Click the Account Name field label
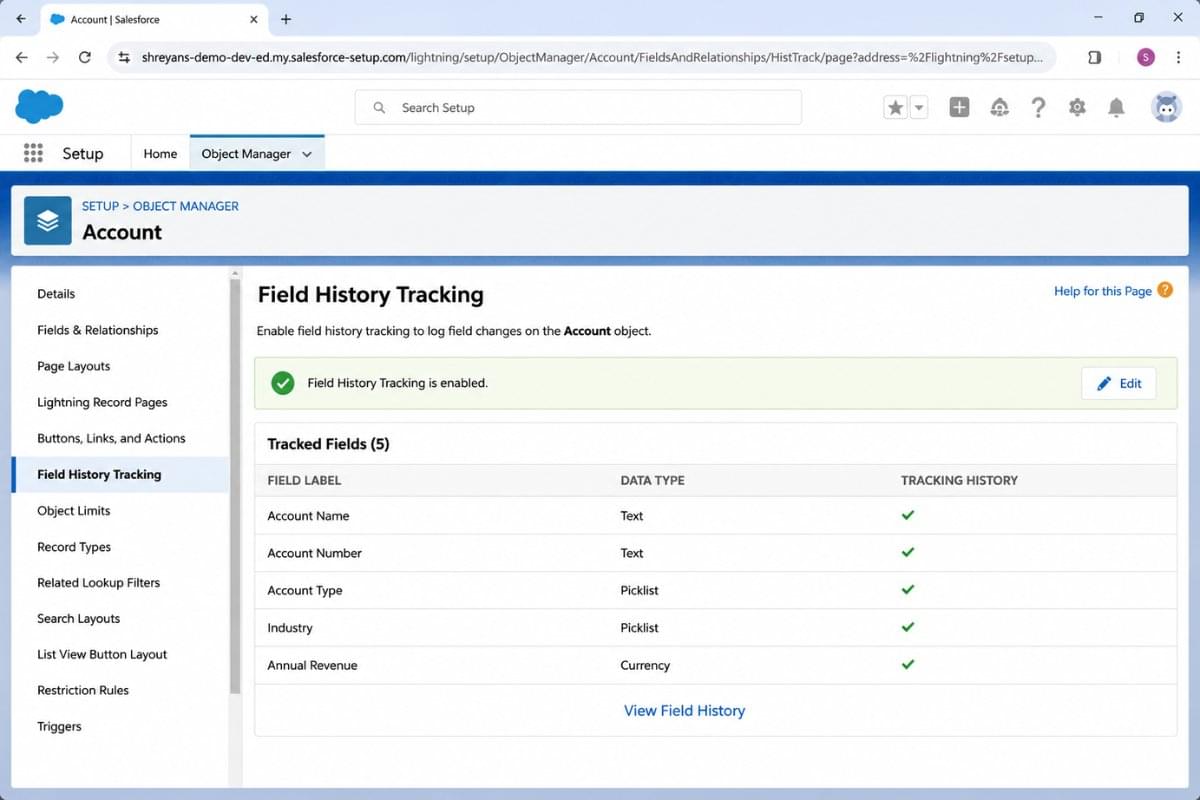 click(x=308, y=516)
